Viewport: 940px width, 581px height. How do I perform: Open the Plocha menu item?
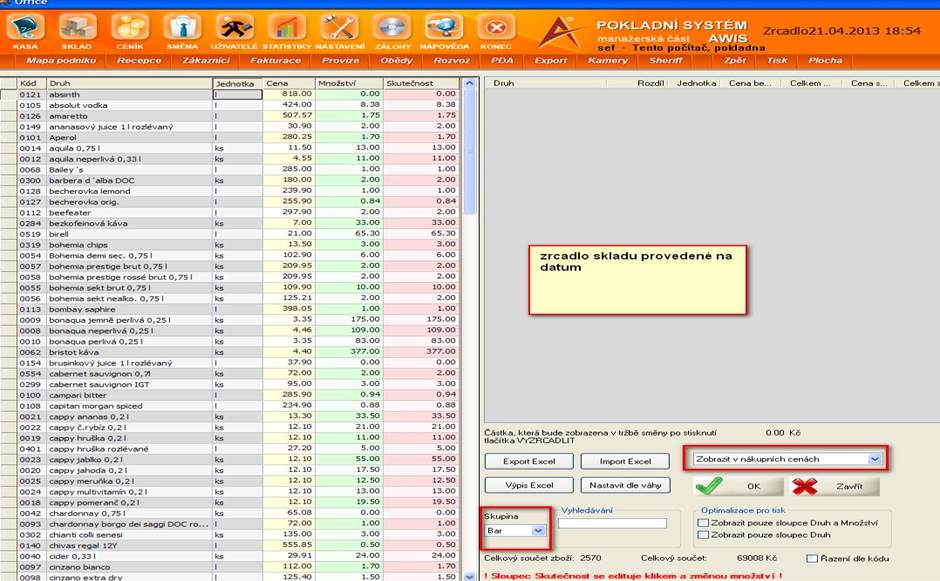825,61
